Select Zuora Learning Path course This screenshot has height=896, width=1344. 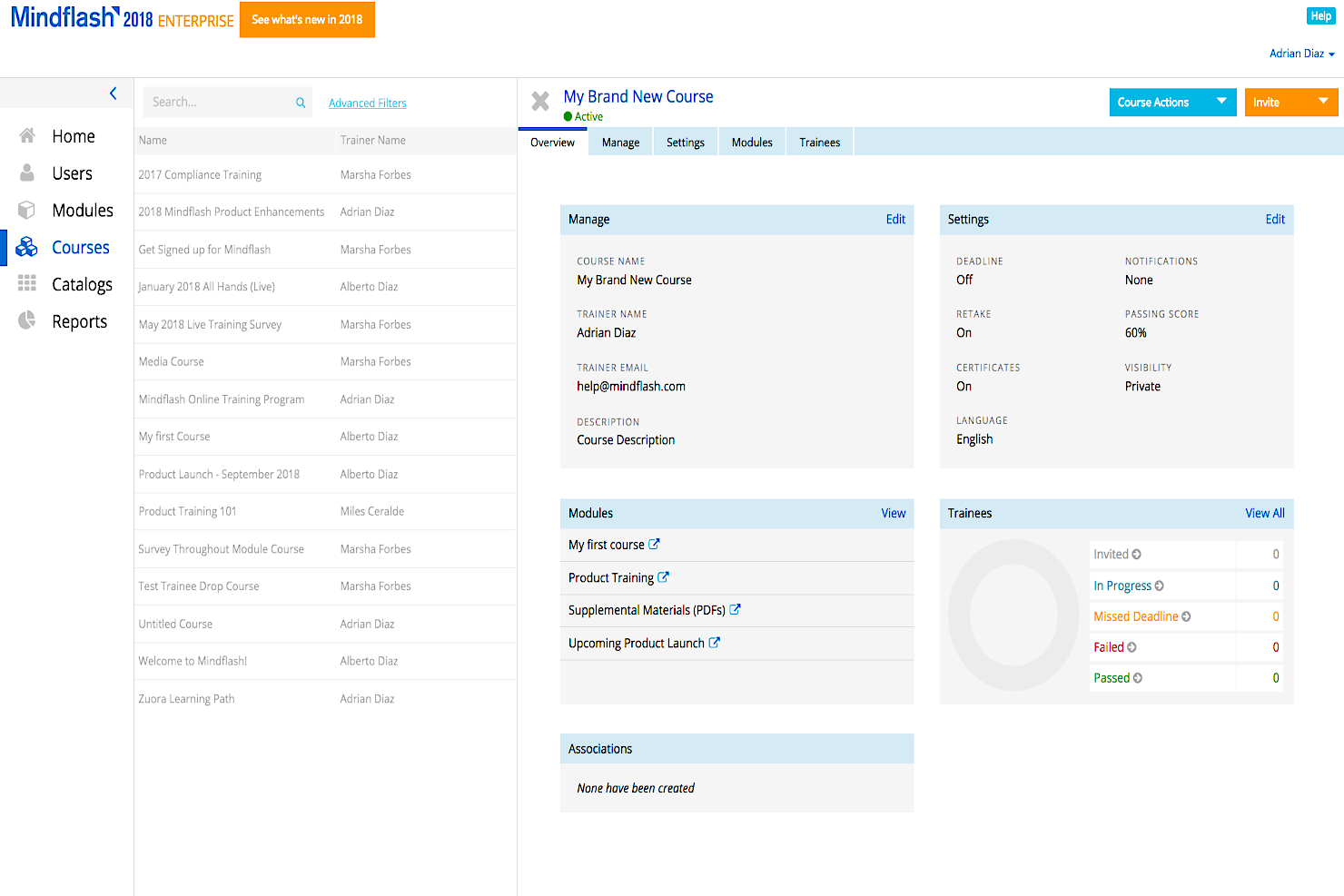click(x=326, y=699)
